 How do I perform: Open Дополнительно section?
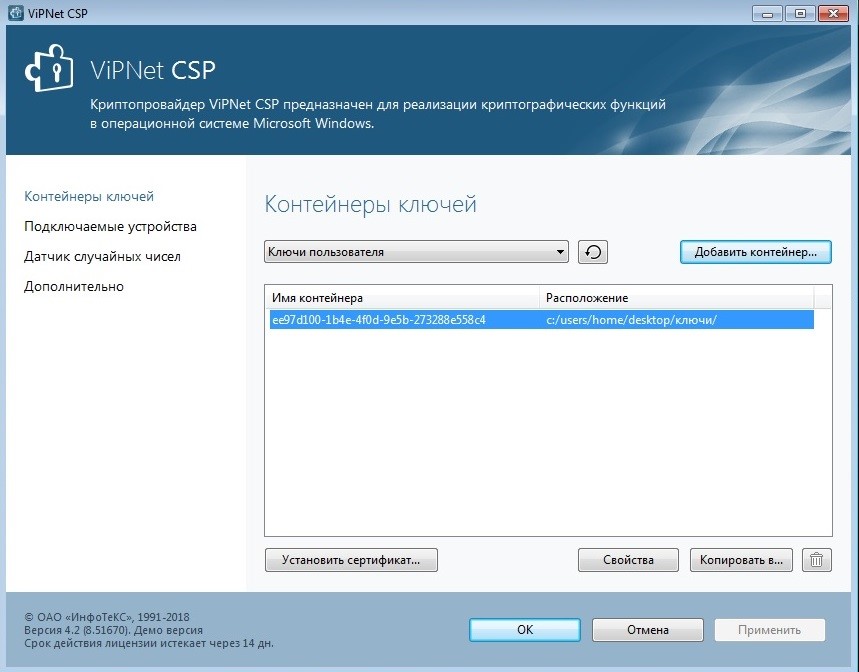pyautogui.click(x=74, y=286)
